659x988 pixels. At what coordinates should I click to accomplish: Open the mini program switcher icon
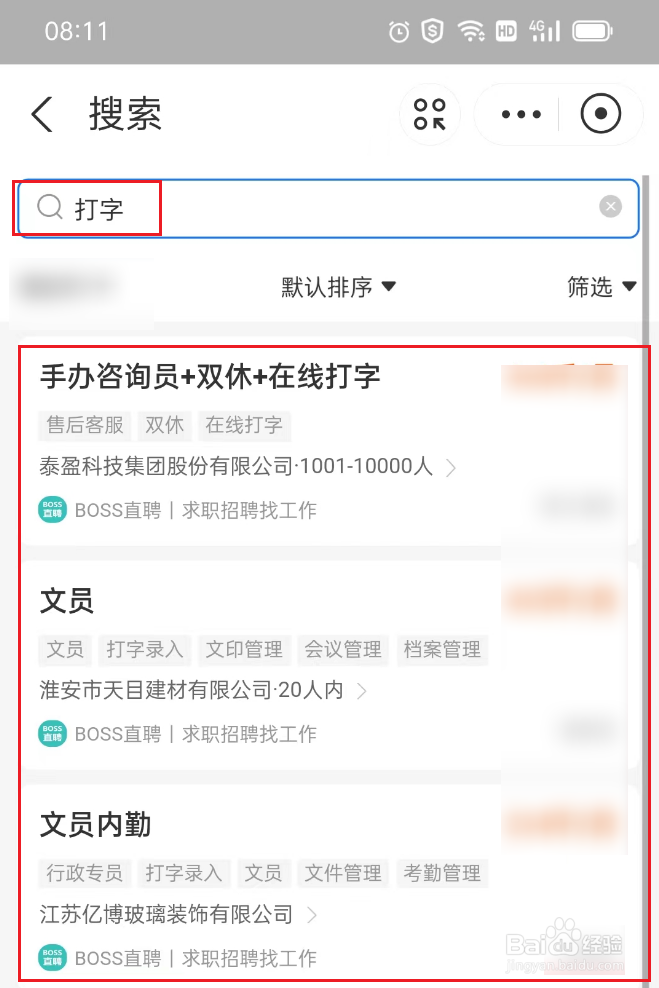(x=430, y=114)
